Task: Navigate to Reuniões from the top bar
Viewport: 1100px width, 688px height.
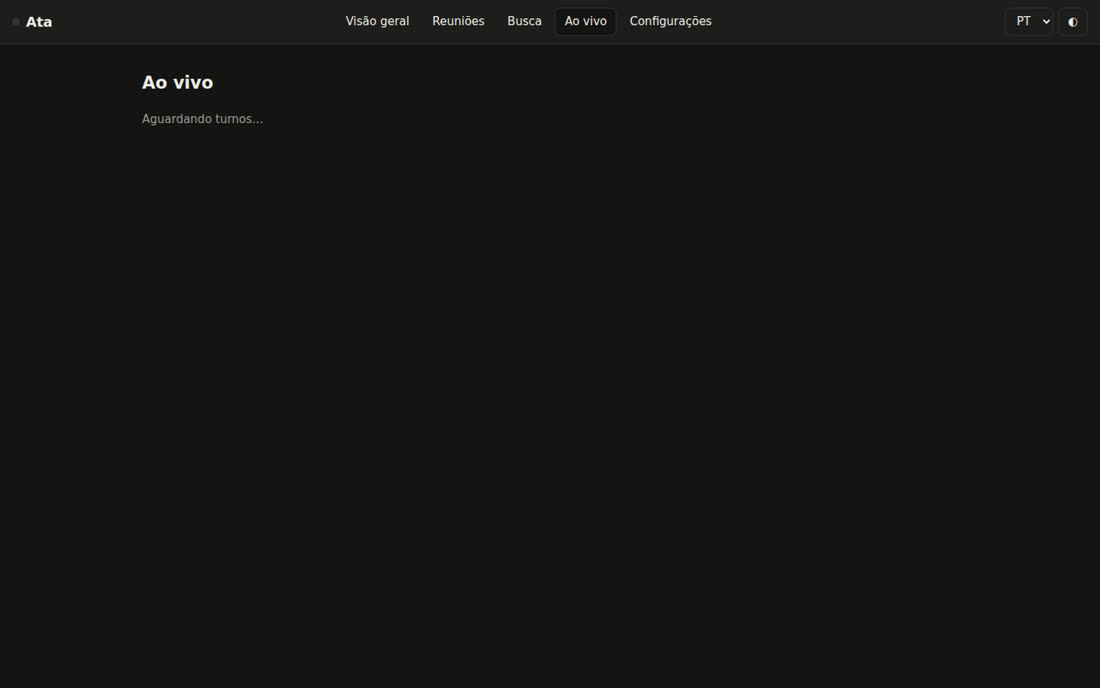Action: [458, 22]
